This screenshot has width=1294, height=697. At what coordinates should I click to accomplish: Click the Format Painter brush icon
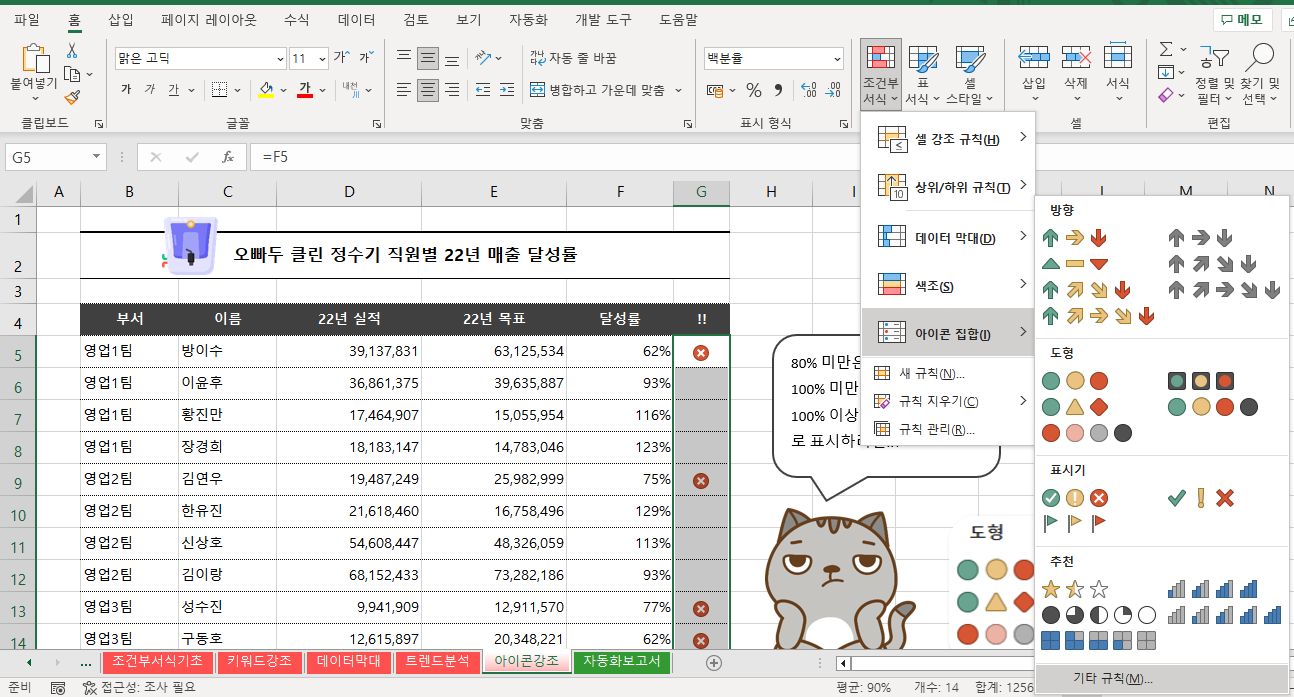click(x=72, y=97)
